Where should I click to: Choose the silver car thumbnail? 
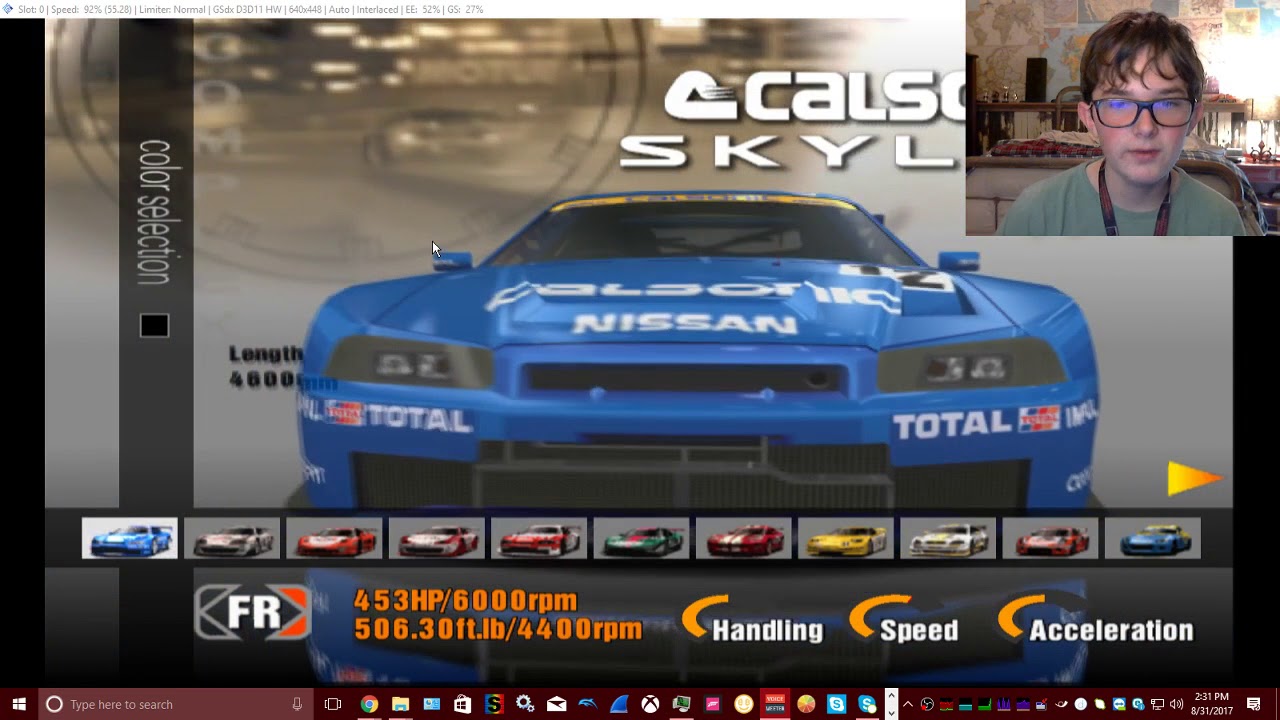[231, 539]
